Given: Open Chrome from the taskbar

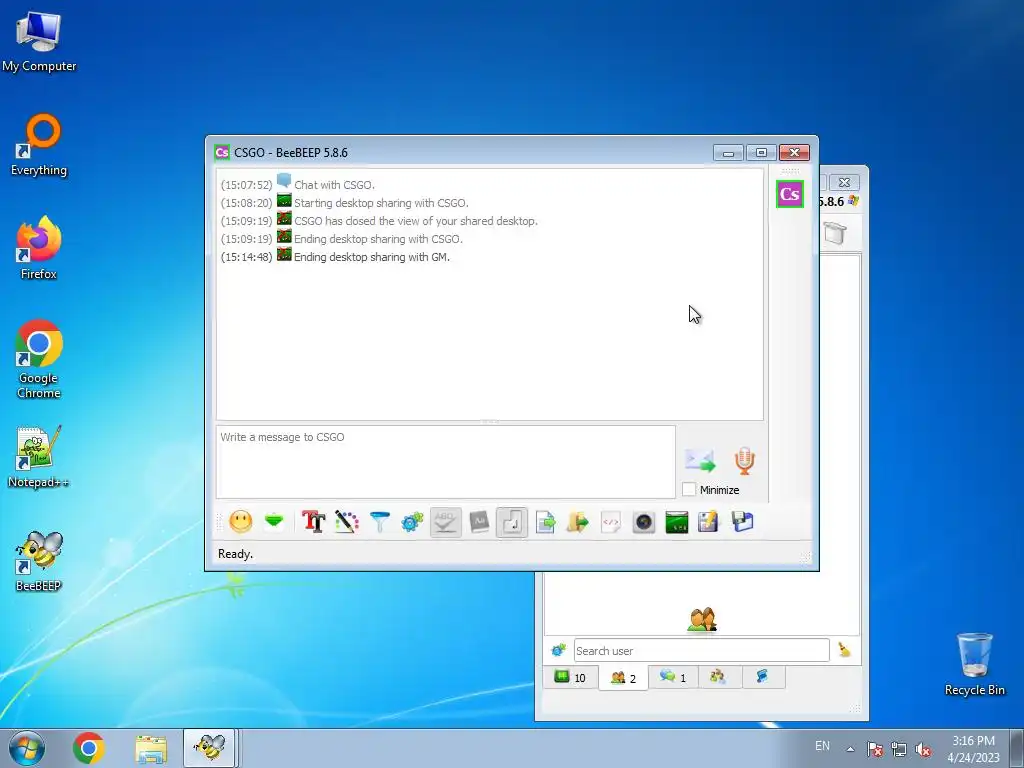Looking at the screenshot, I should pos(89,748).
